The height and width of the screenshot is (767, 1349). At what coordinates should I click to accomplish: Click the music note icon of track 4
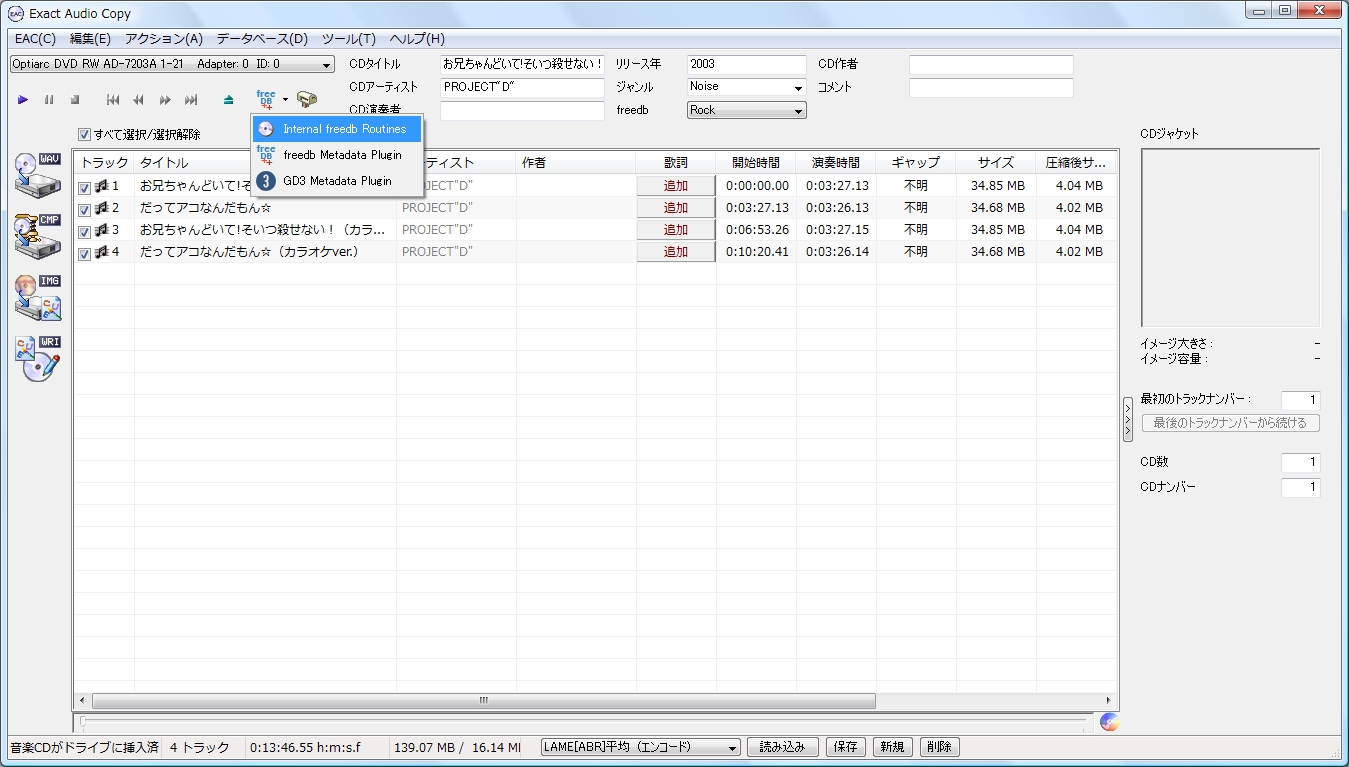(x=101, y=252)
